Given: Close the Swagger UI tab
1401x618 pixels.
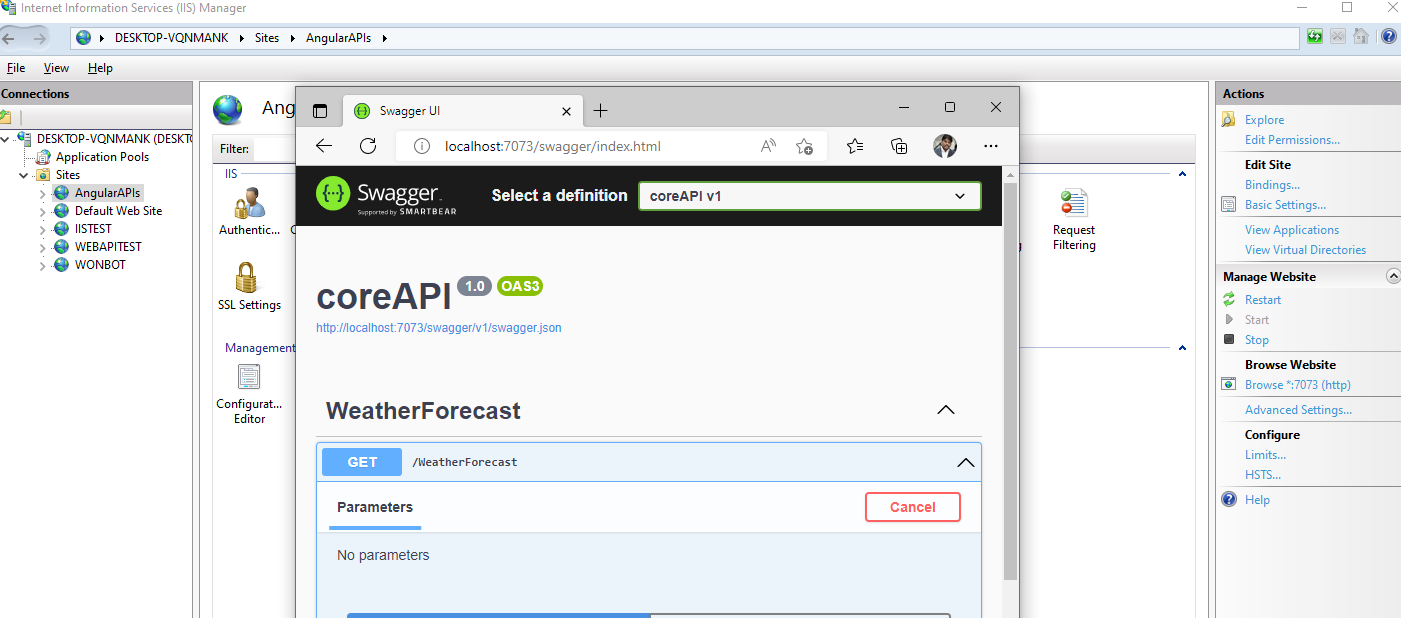Looking at the screenshot, I should click(x=567, y=111).
